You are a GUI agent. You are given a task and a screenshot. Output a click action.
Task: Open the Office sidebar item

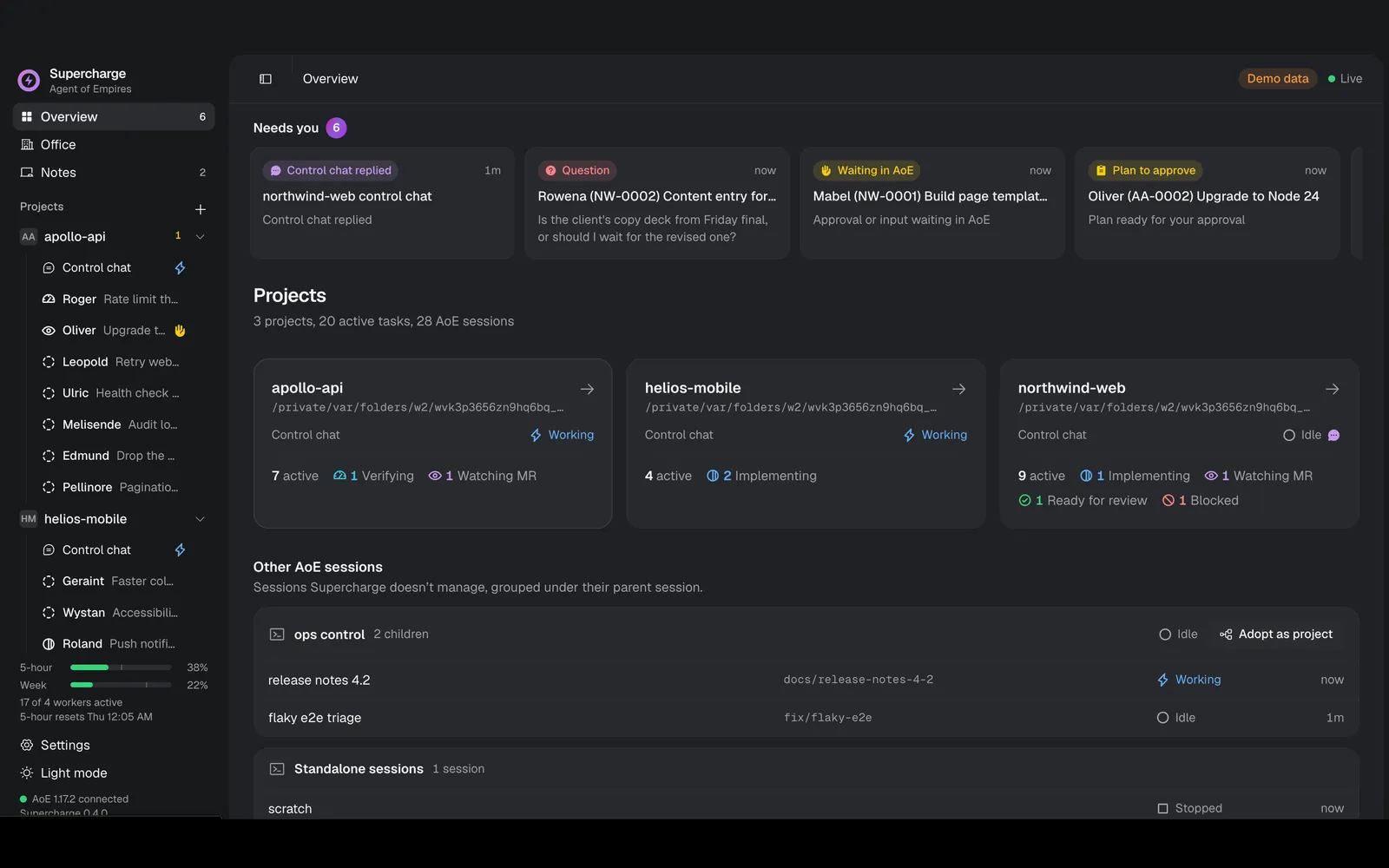click(x=114, y=145)
